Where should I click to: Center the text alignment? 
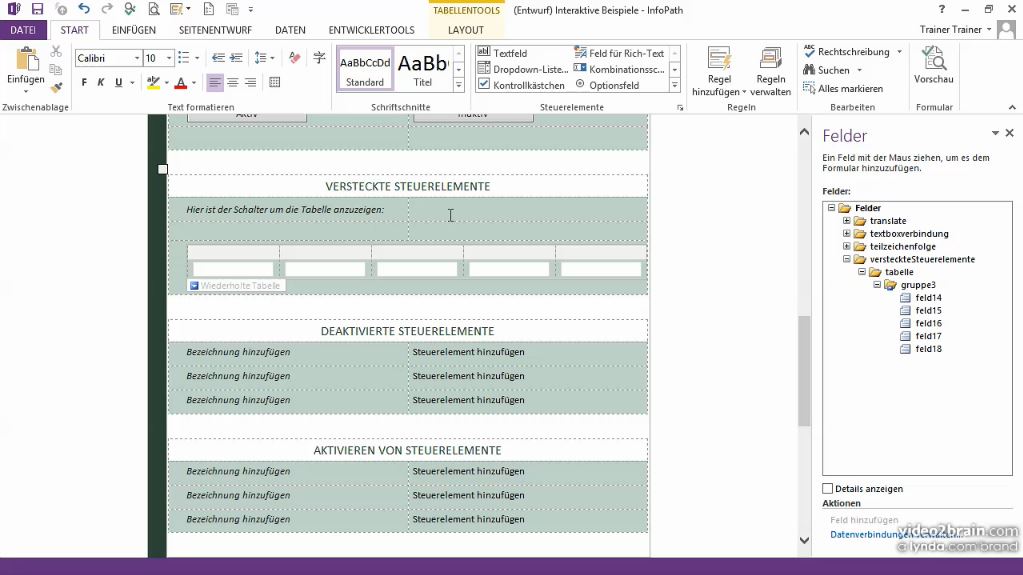tap(232, 82)
